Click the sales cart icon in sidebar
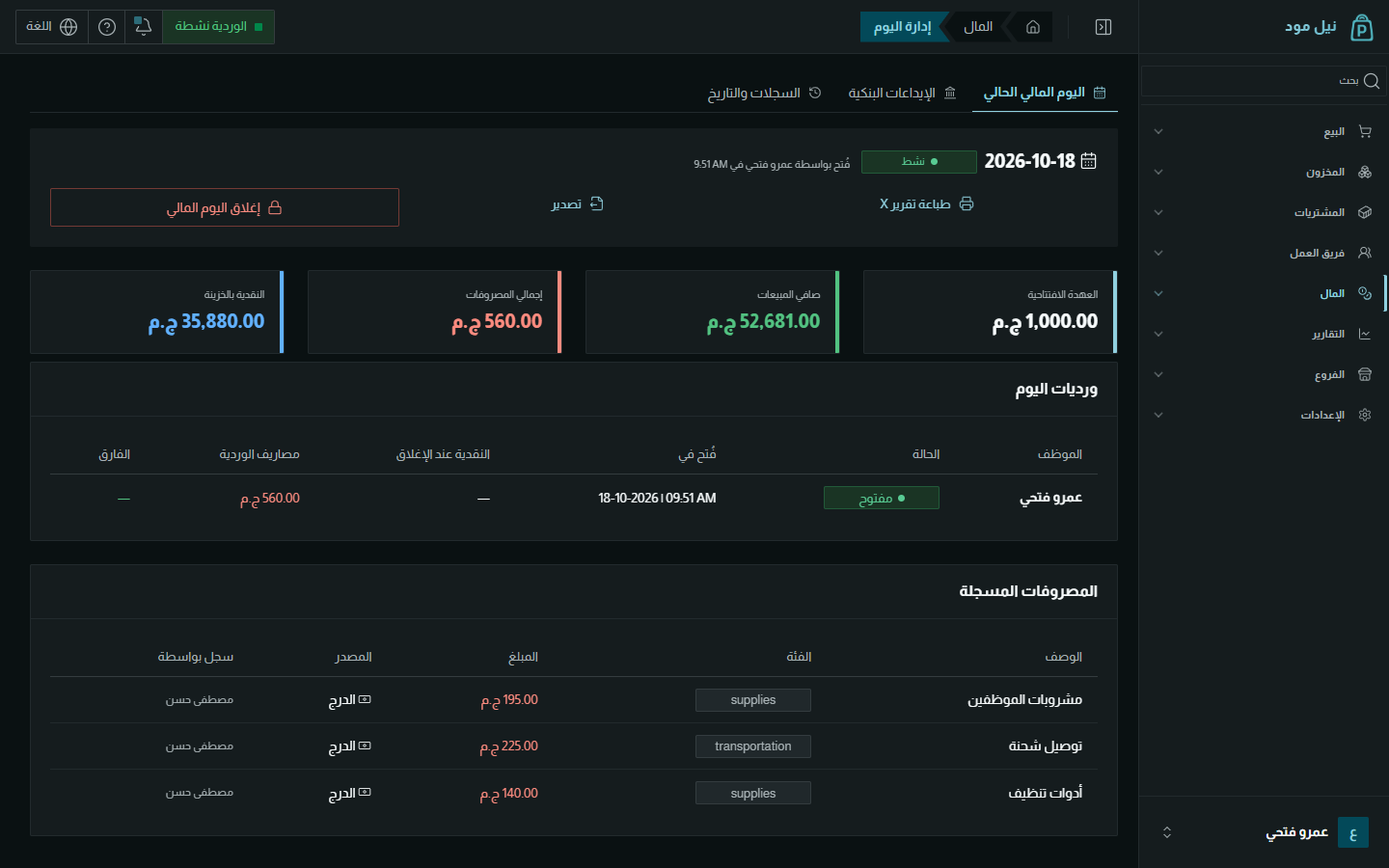 pyautogui.click(x=1365, y=131)
